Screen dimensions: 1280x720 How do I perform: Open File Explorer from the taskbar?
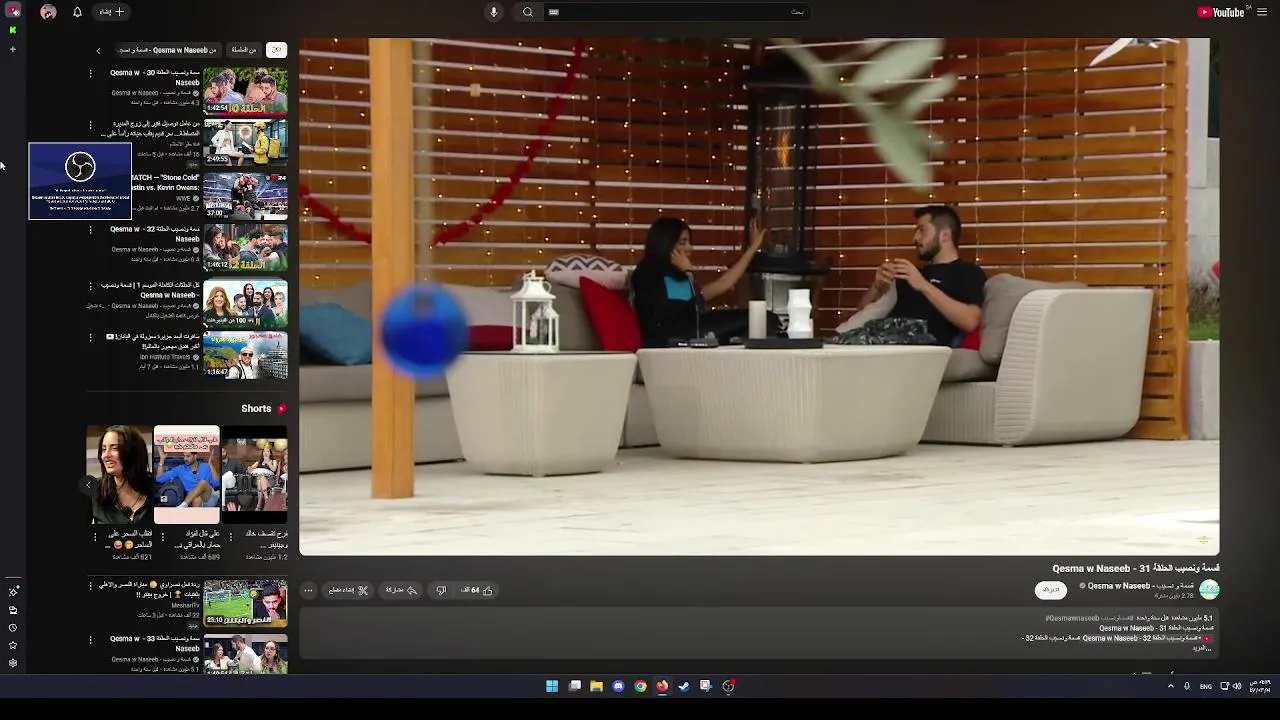point(596,686)
